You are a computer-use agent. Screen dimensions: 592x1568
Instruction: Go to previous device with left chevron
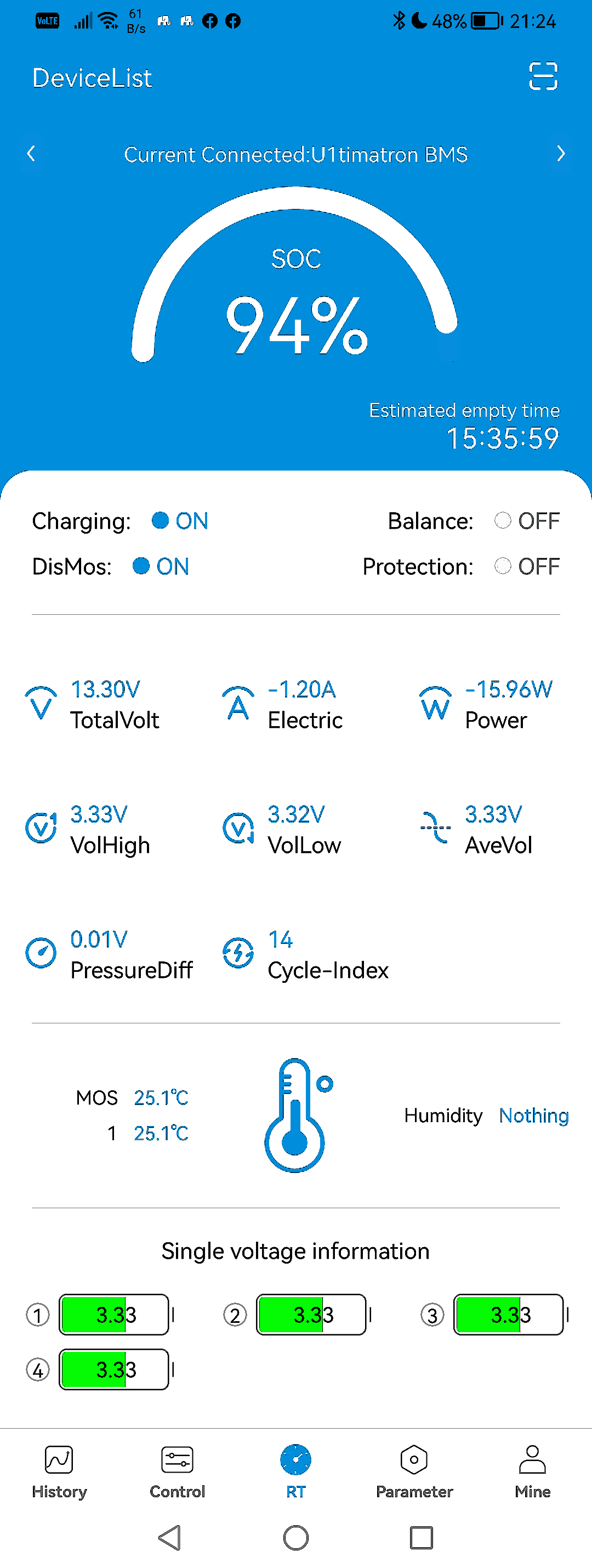pos(32,154)
